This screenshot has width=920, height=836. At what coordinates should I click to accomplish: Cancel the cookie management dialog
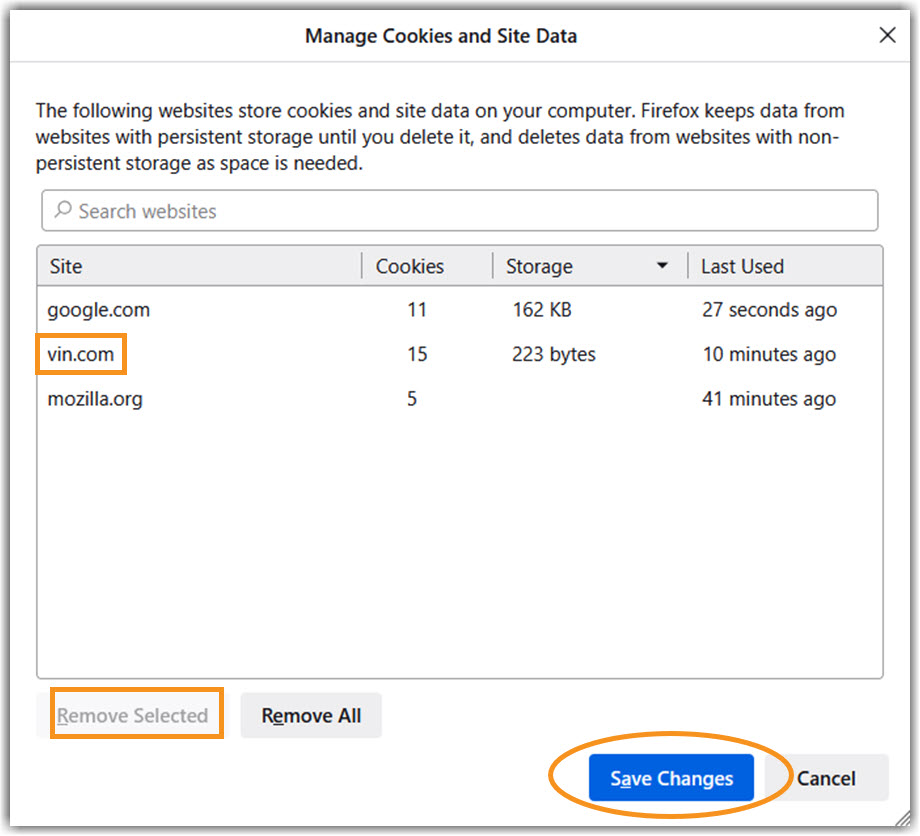[827, 778]
